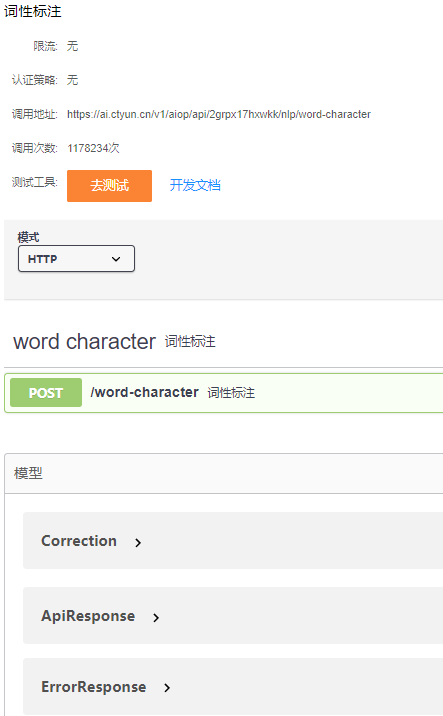
Task: Click 词性标注 subtitle beside word character heading
Action: click(x=190, y=342)
